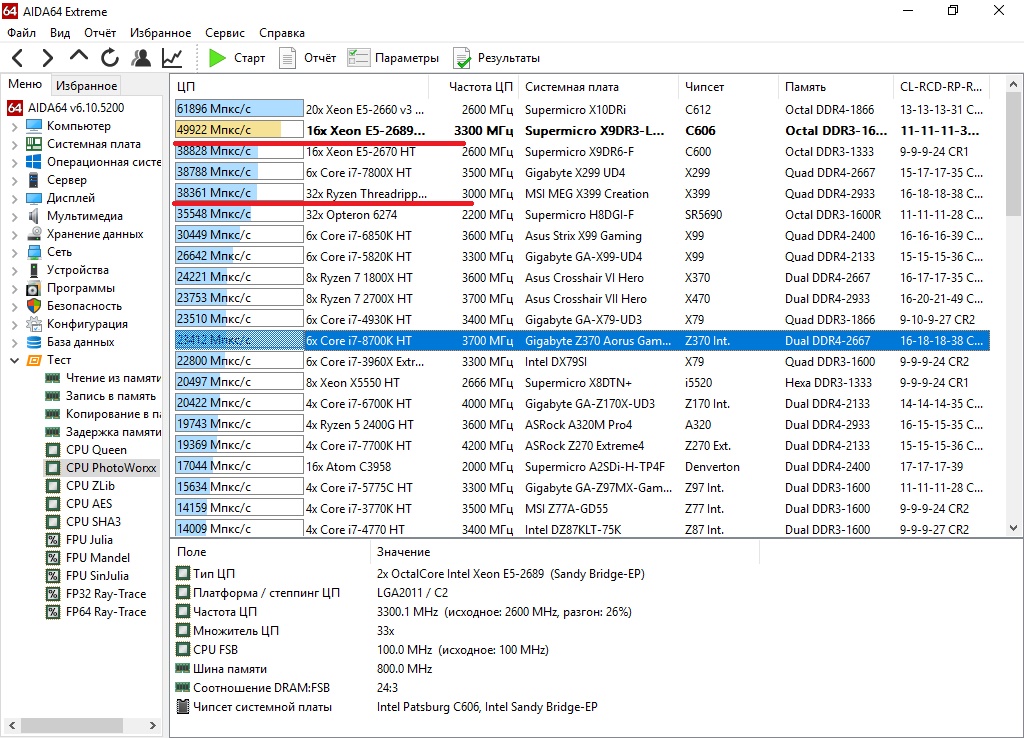Start the benchmark with Старт button
1024x738 pixels.
pos(236,58)
